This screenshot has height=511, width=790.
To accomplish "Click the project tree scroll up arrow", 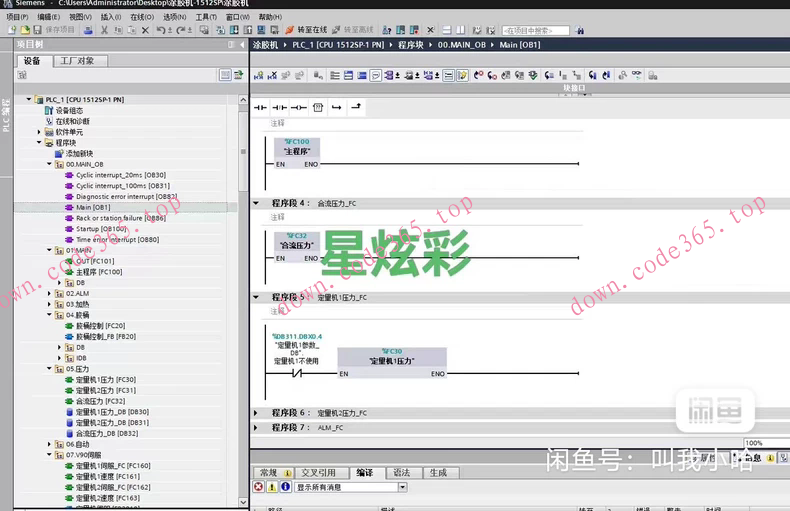I will pyautogui.click(x=243, y=100).
